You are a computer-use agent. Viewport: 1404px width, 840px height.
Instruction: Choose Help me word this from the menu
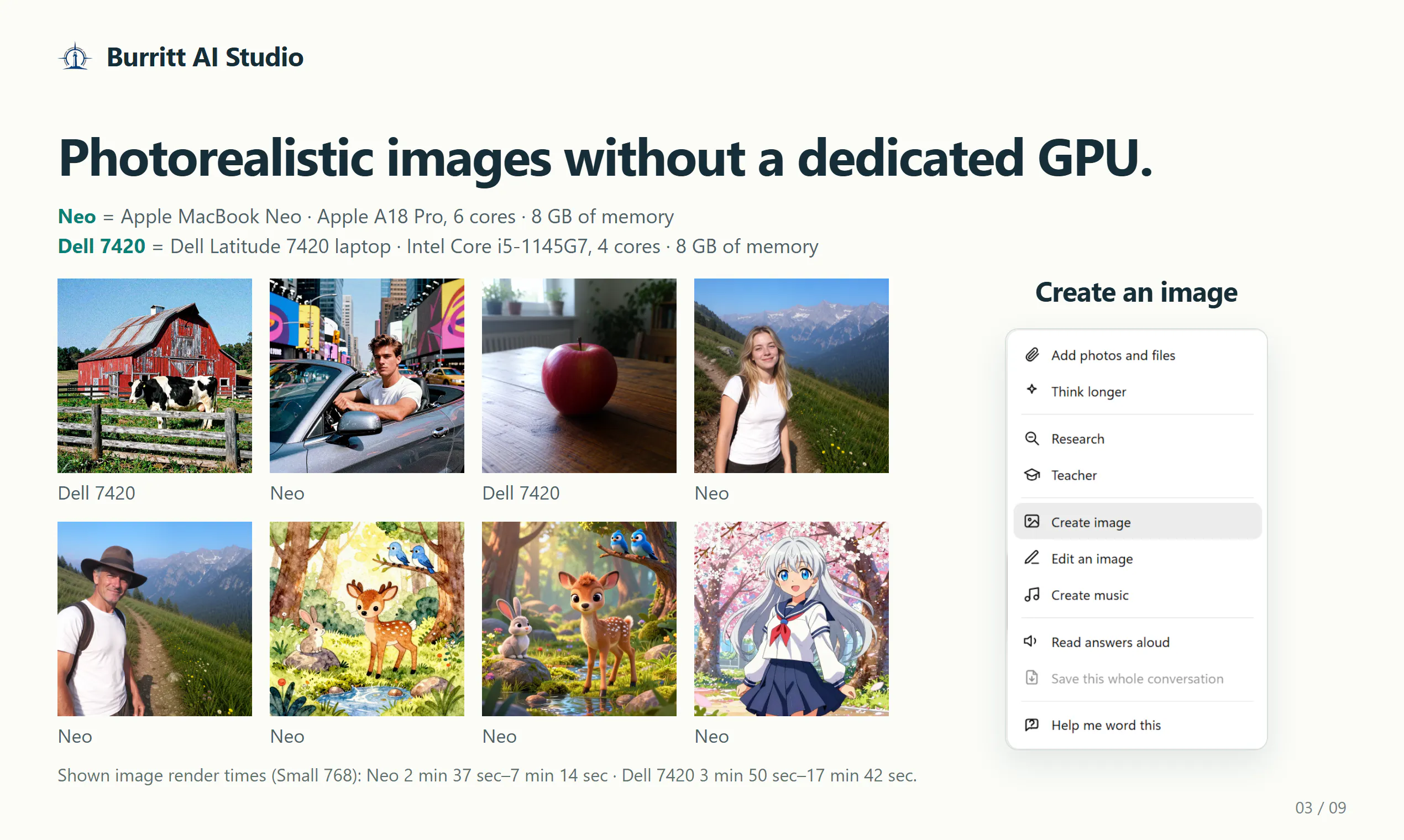point(1137,725)
